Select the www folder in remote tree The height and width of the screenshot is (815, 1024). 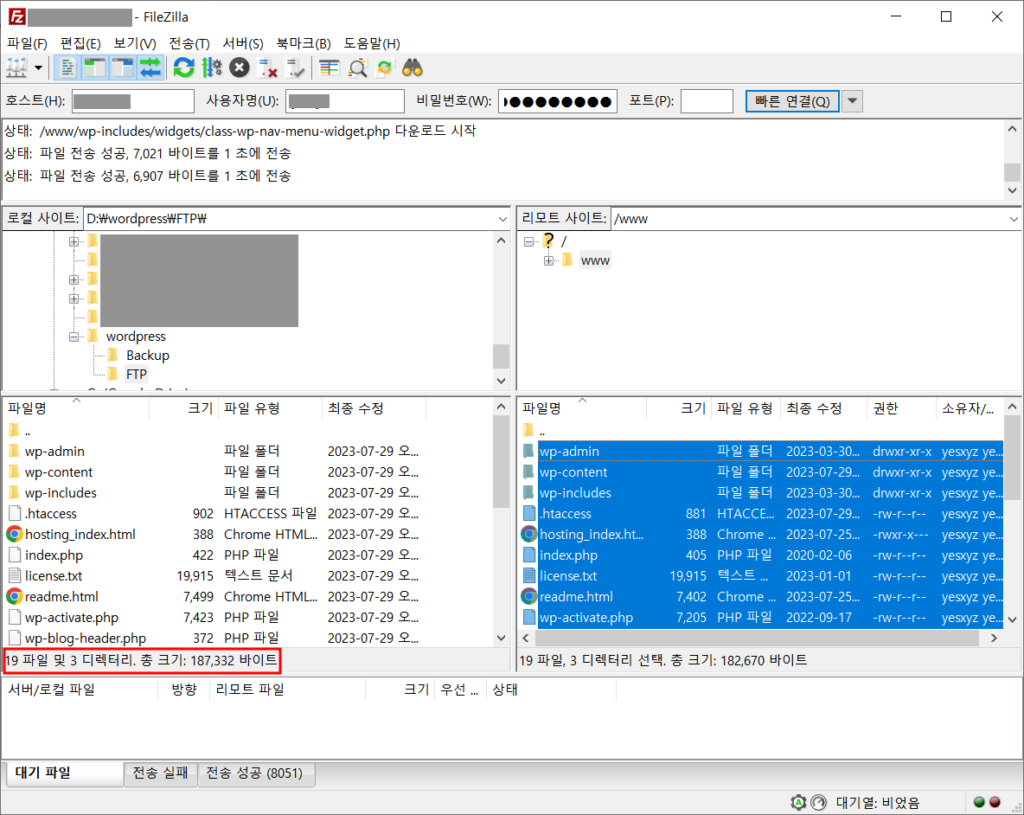click(x=595, y=261)
